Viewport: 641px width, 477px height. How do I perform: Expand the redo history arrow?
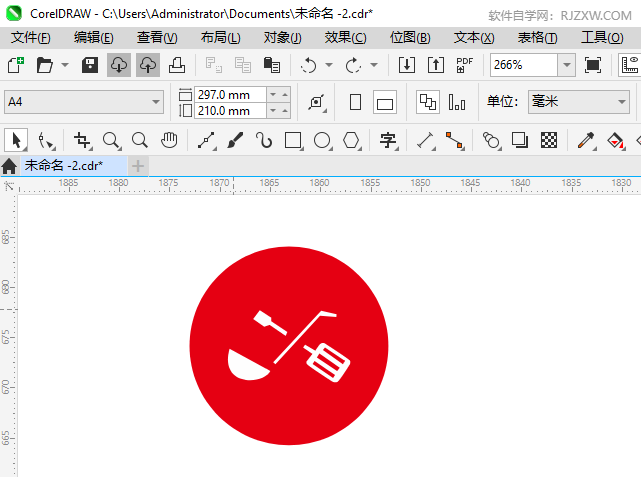pos(374,65)
